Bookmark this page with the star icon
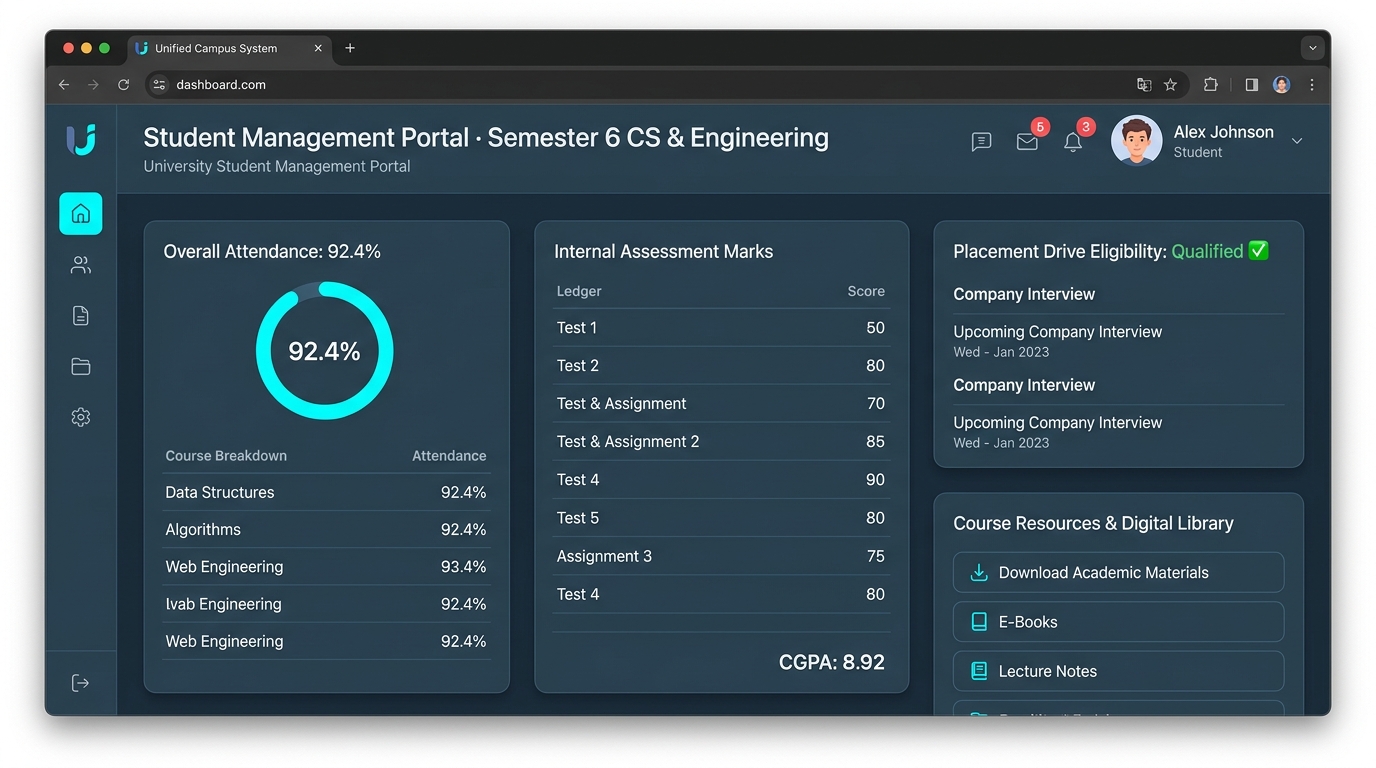This screenshot has height=768, width=1376. pyautogui.click(x=1170, y=85)
